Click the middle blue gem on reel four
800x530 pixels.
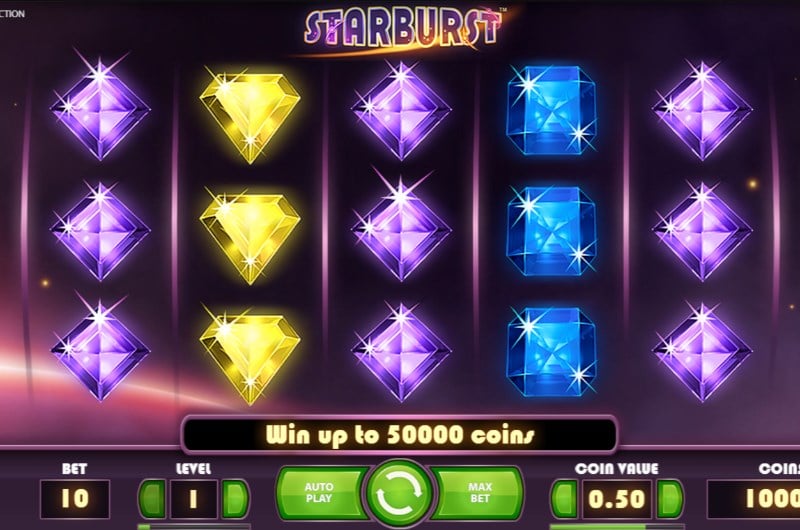551,231
